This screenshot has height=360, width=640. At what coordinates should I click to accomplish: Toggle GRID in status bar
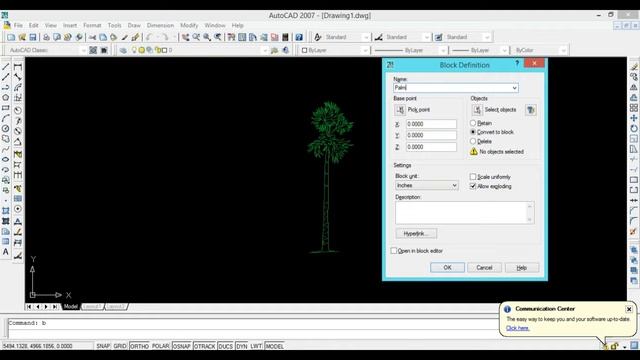click(120, 346)
